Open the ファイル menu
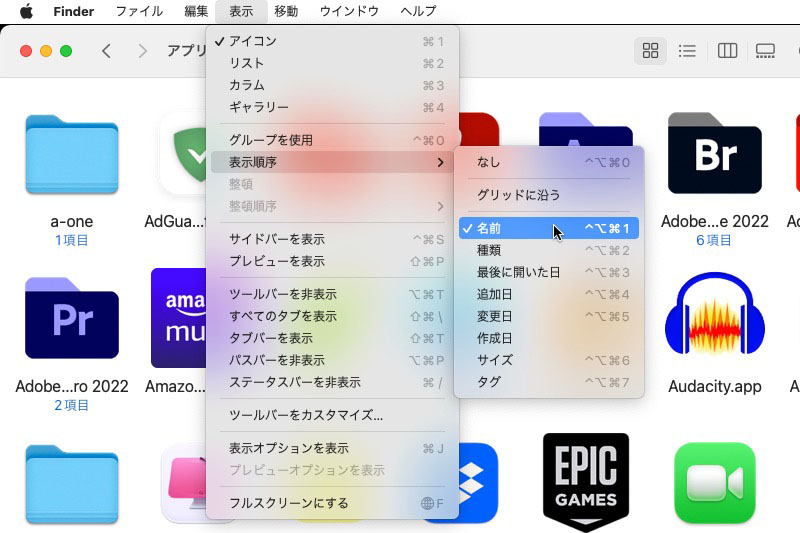 point(139,11)
